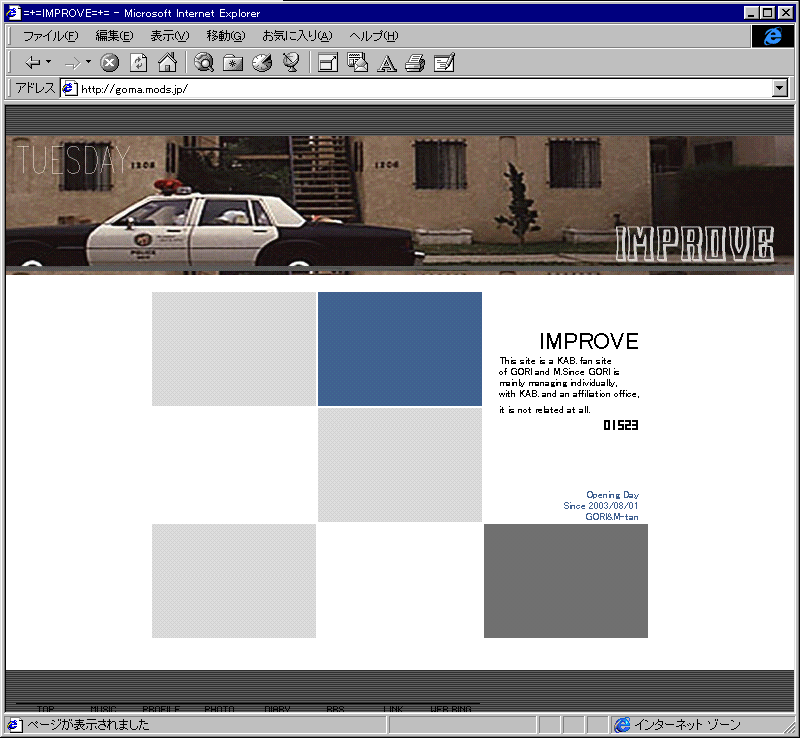Go to the Home page

click(167, 63)
